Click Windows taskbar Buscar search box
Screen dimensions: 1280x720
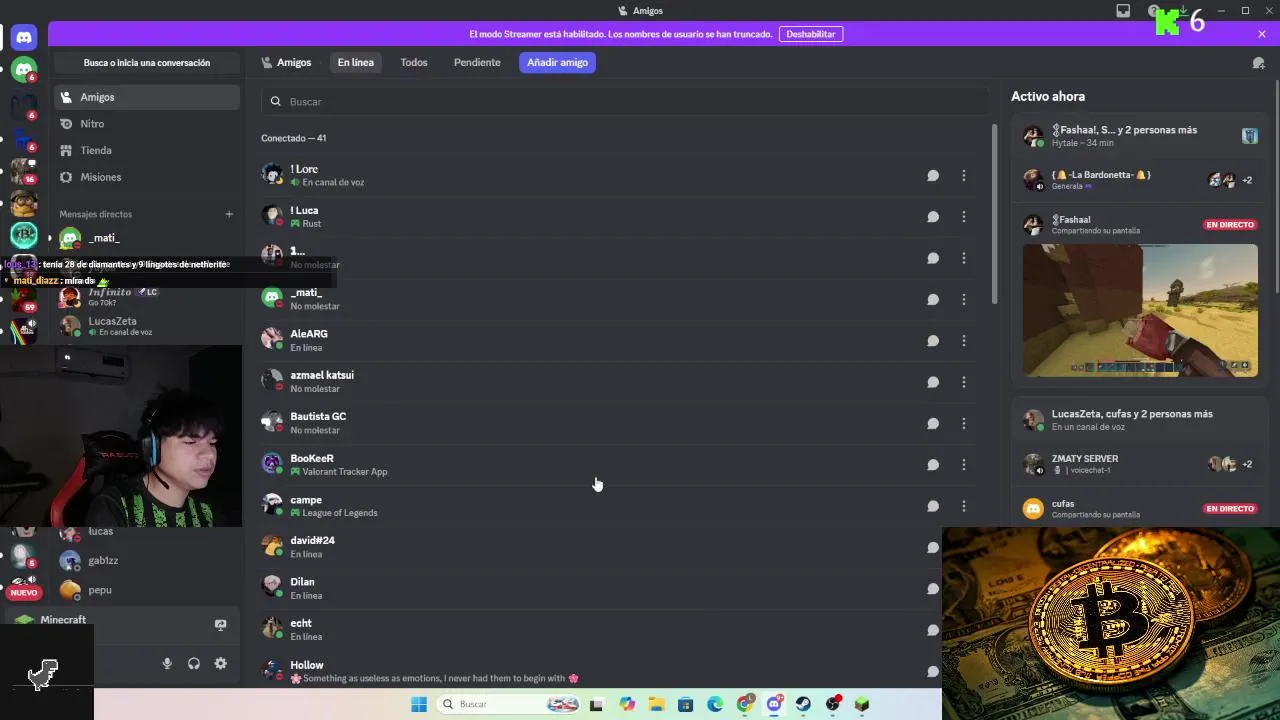click(510, 704)
